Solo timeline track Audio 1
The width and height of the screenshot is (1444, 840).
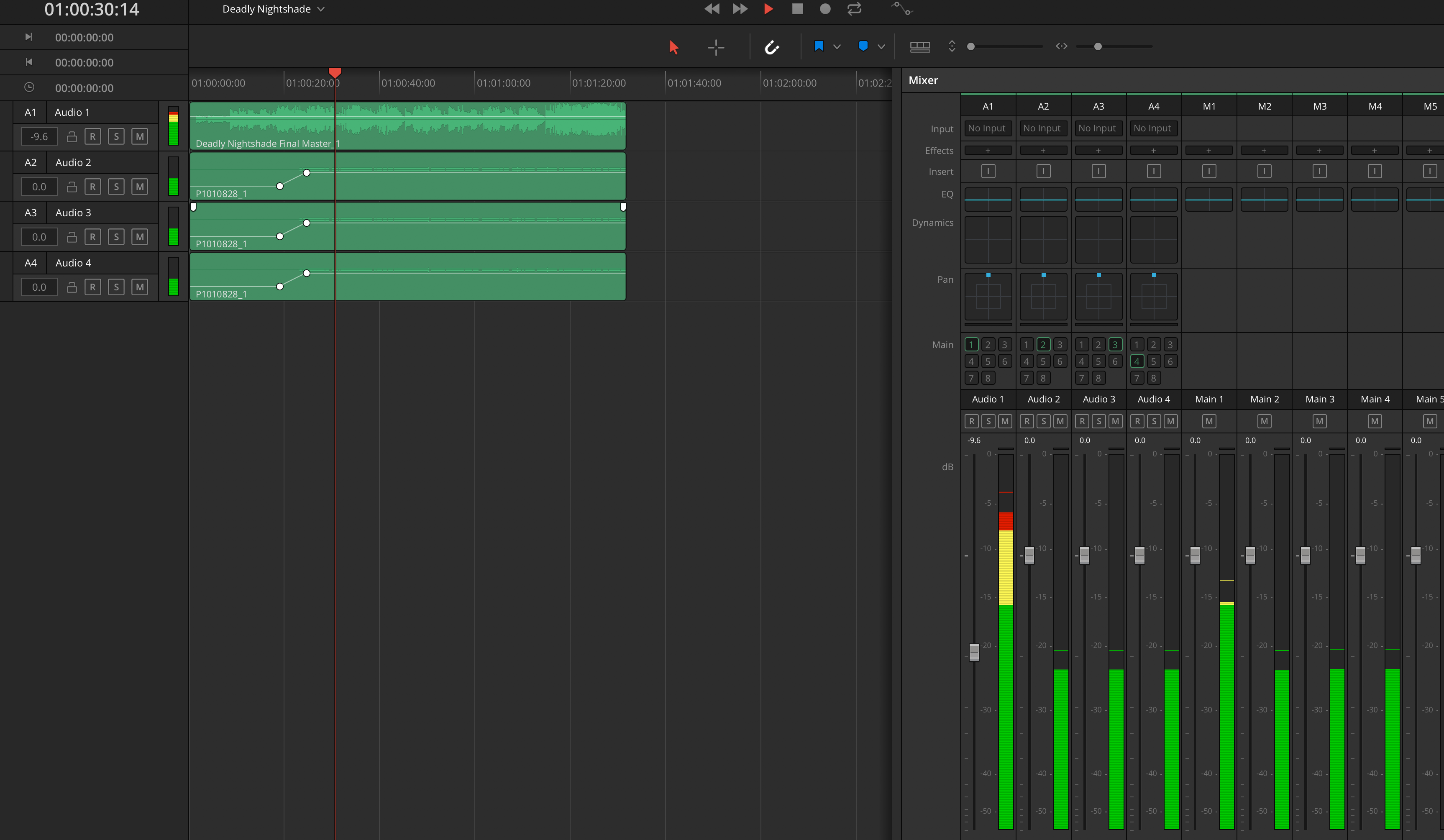tap(116, 136)
